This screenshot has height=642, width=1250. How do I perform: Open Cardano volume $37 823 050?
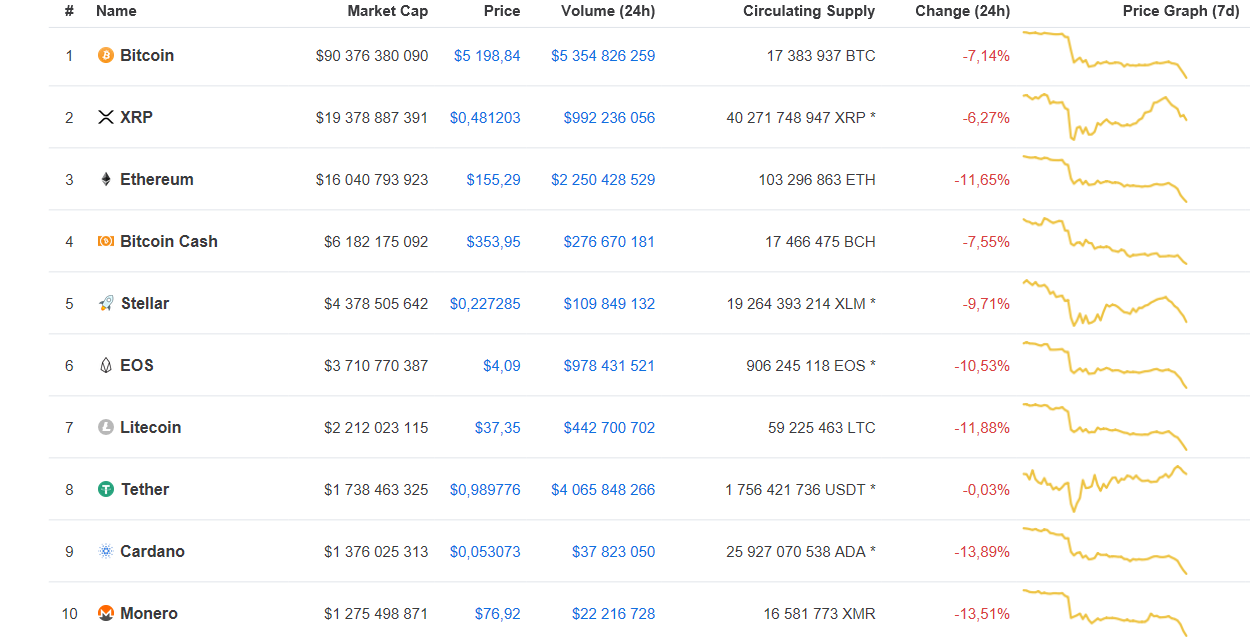click(x=614, y=552)
